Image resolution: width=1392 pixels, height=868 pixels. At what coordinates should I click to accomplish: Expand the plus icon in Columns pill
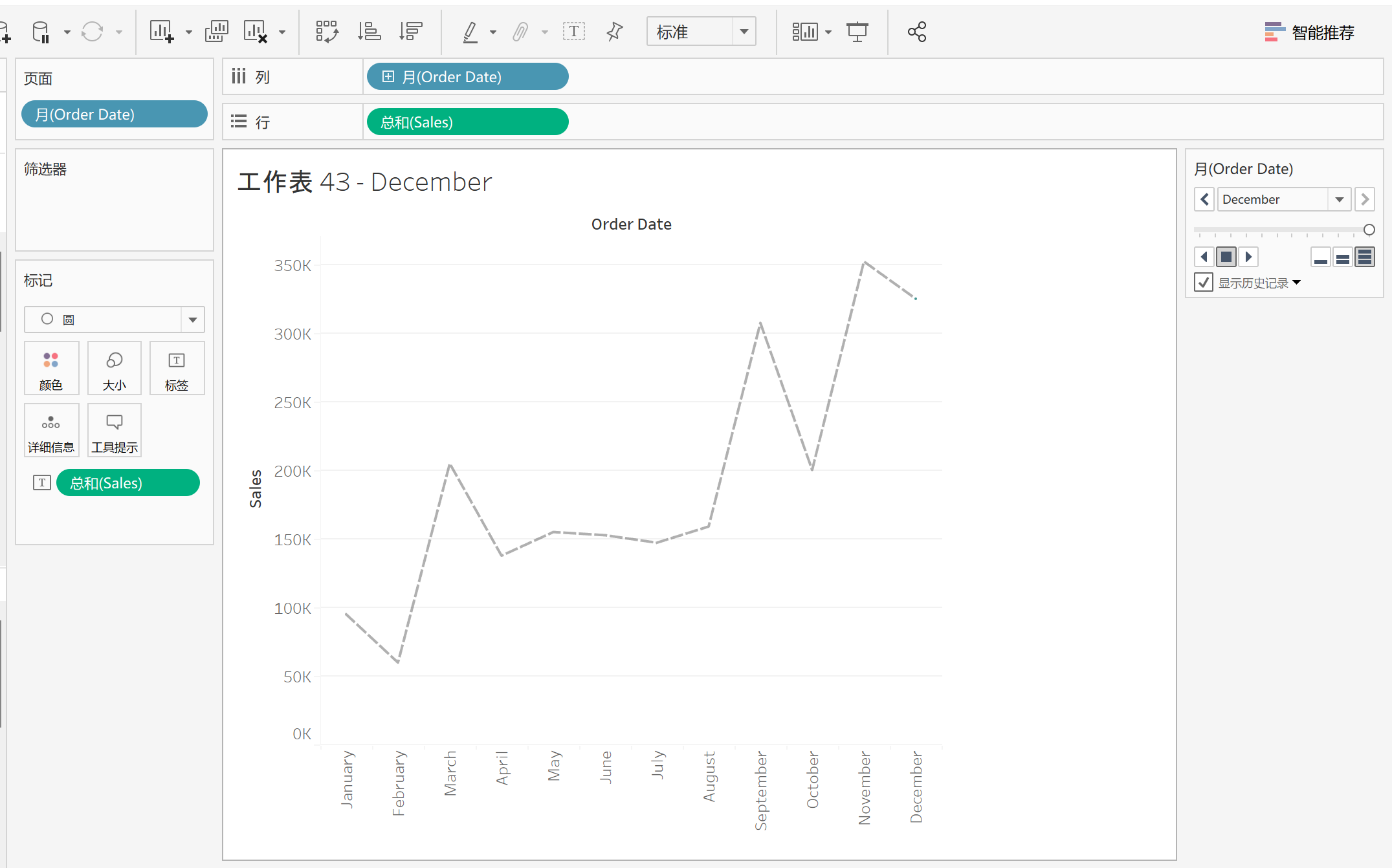point(388,77)
